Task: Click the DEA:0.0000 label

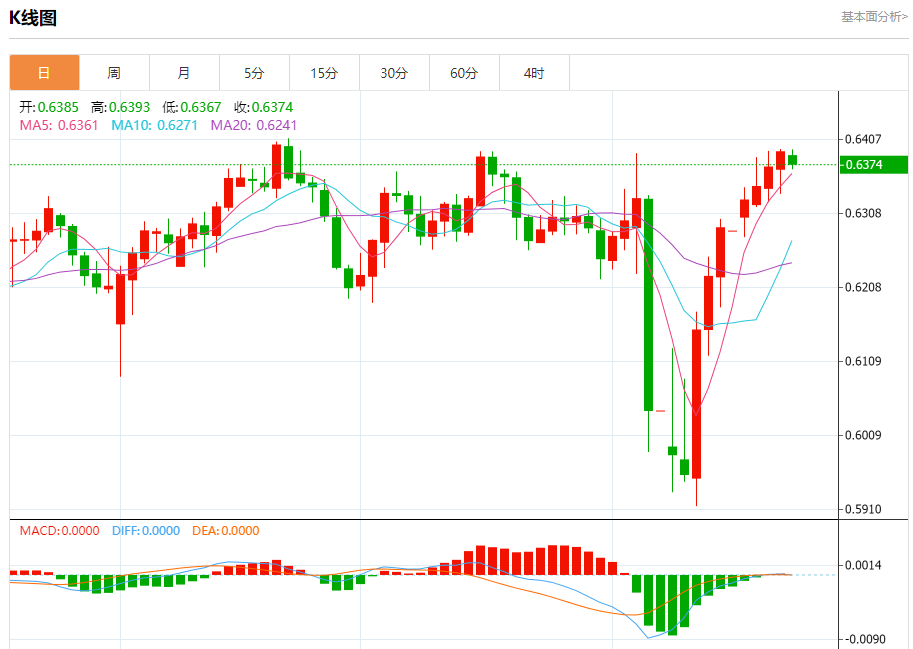Action: 226,531
